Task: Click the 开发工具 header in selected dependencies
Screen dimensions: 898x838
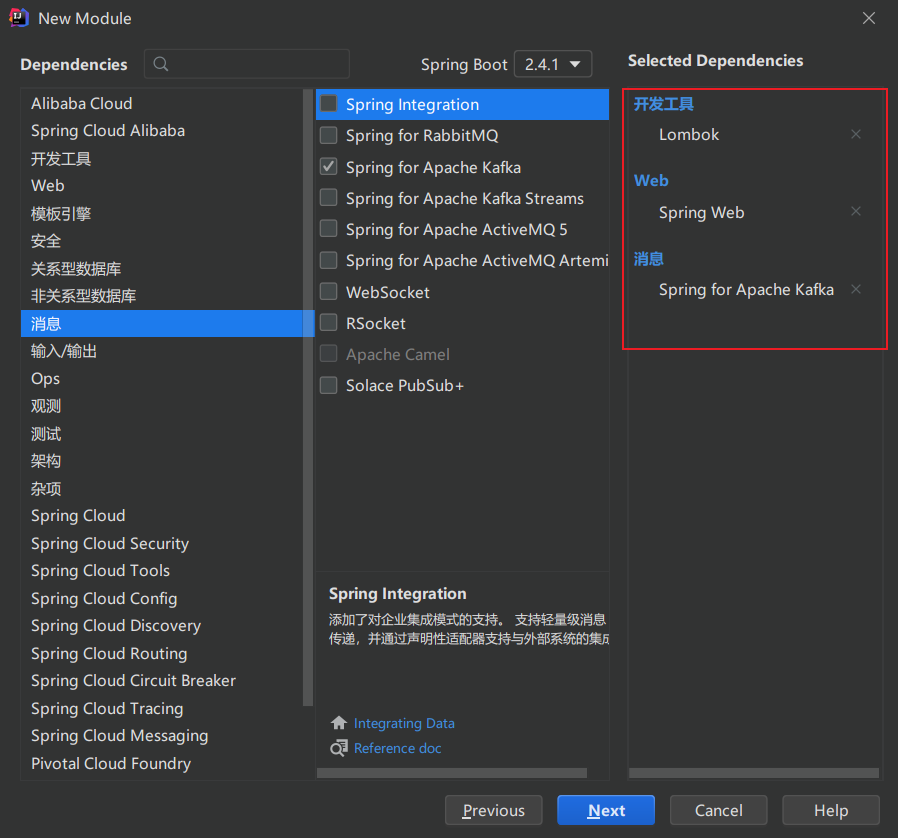Action: tap(664, 104)
